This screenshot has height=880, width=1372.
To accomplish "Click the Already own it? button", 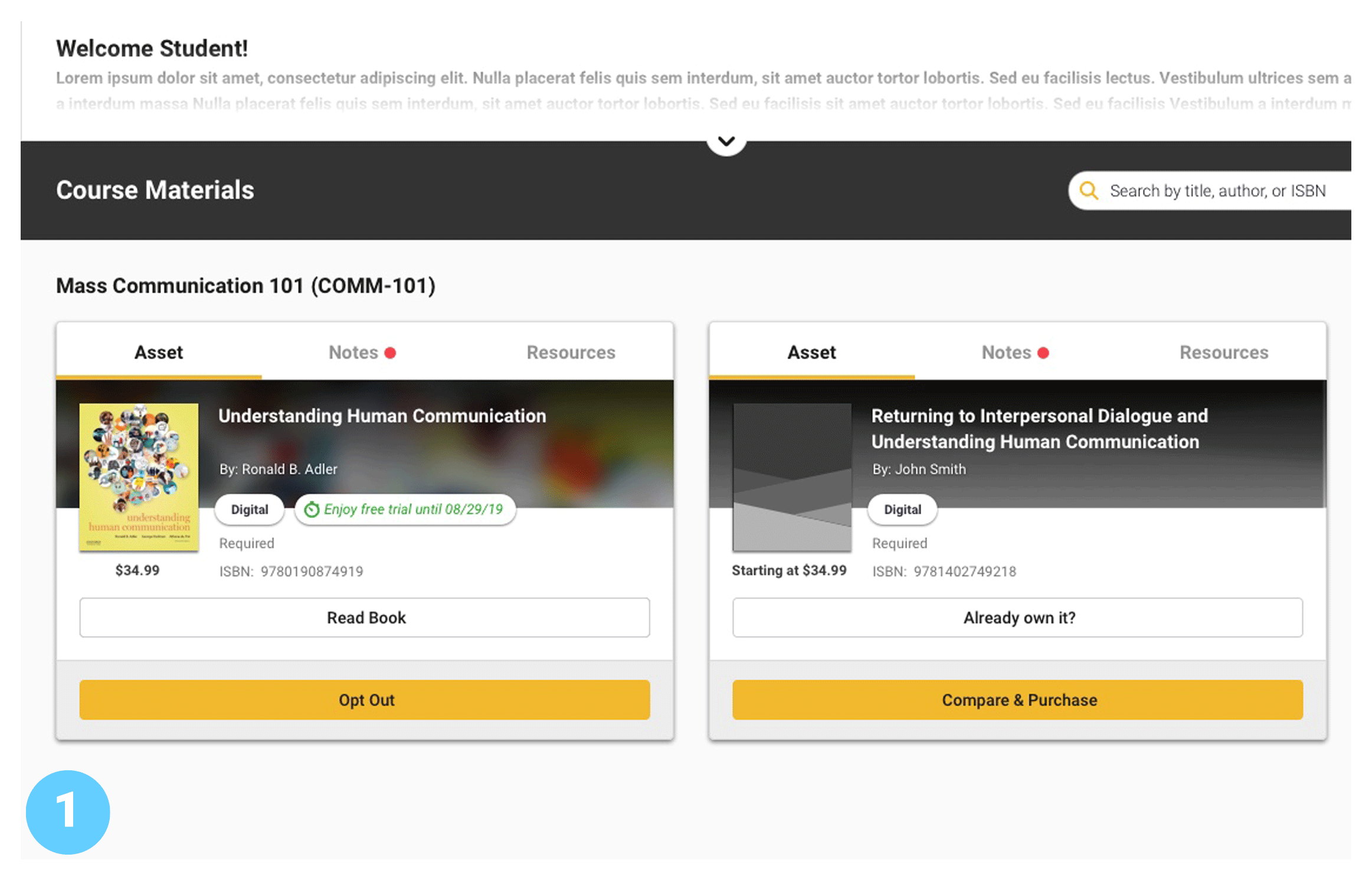I will click(x=1017, y=618).
